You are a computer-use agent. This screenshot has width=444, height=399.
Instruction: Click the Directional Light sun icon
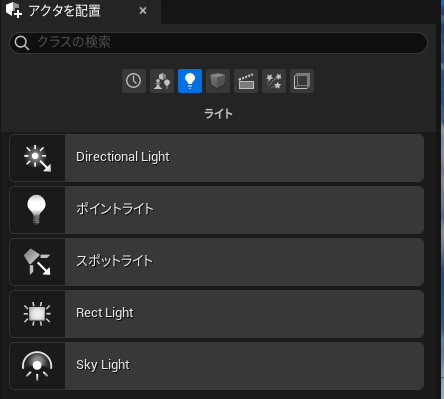[x=37, y=158]
